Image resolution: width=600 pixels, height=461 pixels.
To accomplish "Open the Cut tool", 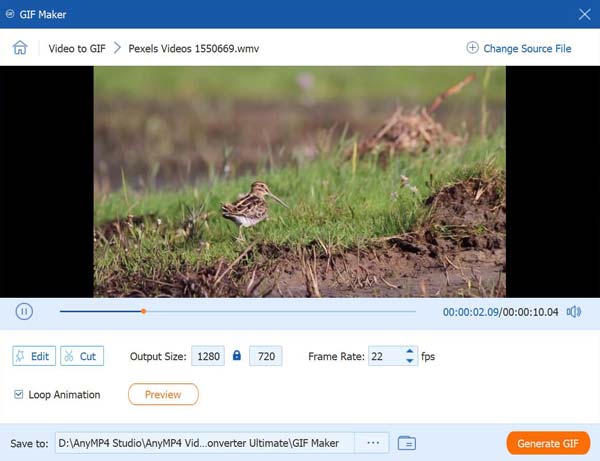I will pyautogui.click(x=81, y=356).
